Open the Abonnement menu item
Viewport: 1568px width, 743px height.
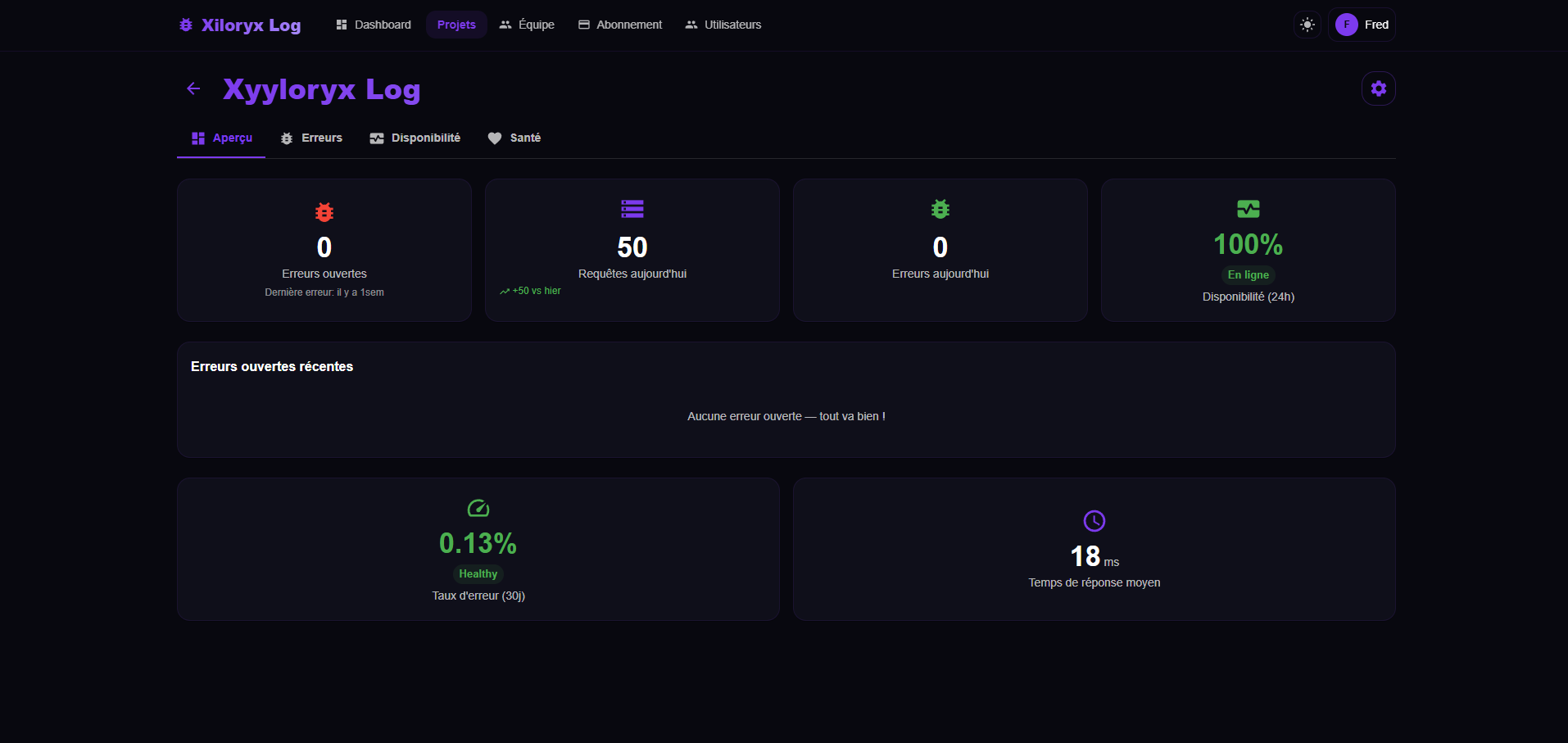pyautogui.click(x=620, y=25)
